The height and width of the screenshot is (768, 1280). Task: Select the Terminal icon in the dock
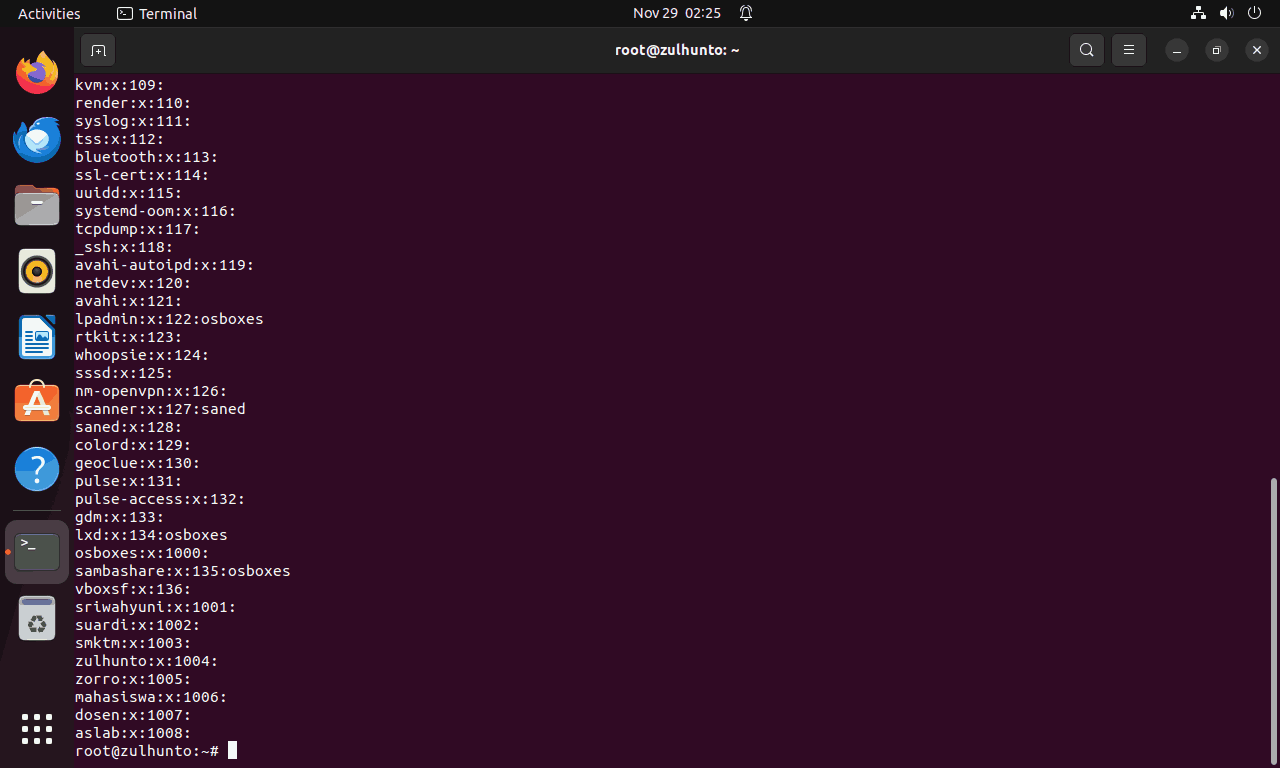[x=37, y=552]
